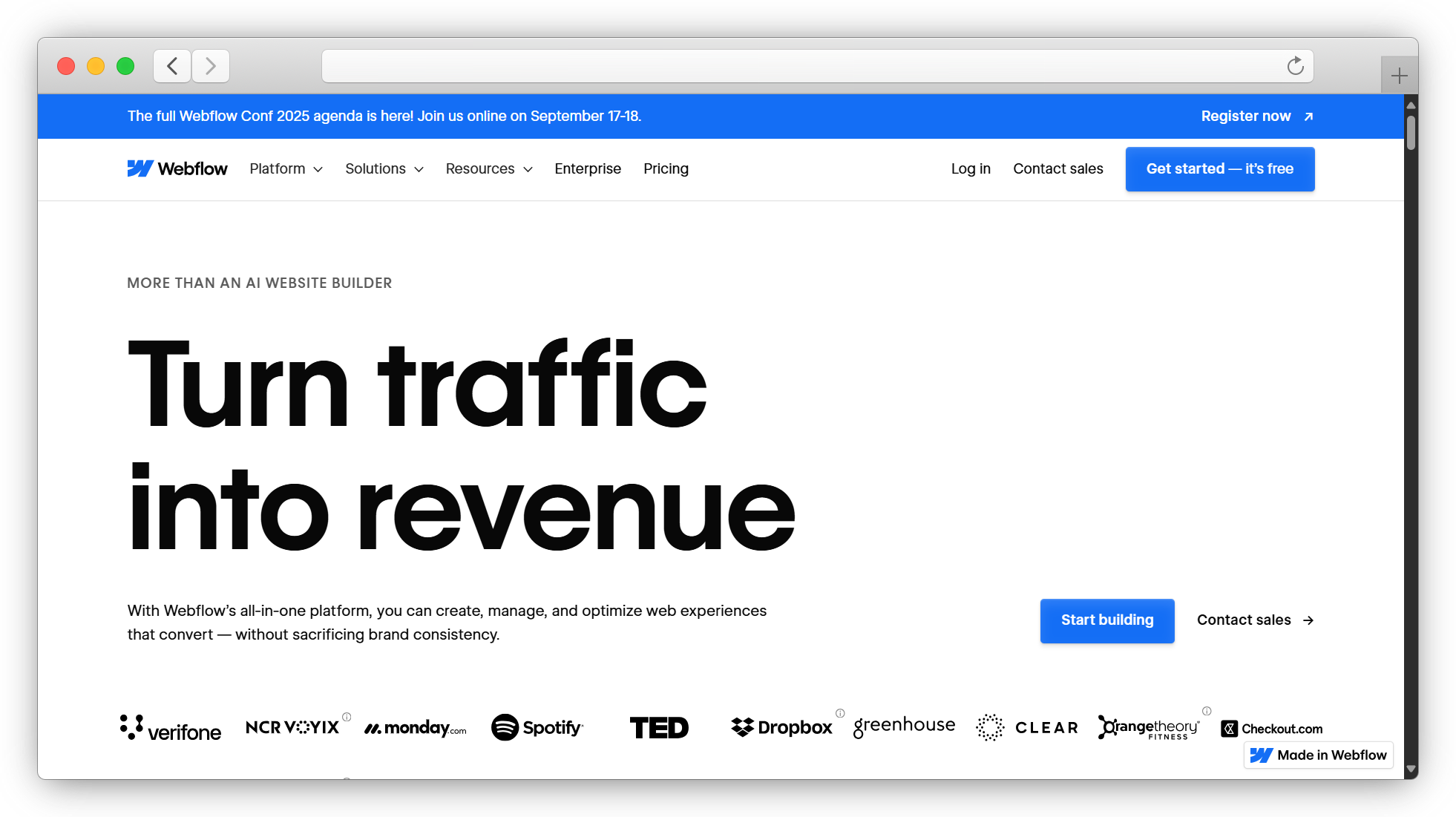Click the browser back arrow
Screen dimensions: 1456x817
171,66
